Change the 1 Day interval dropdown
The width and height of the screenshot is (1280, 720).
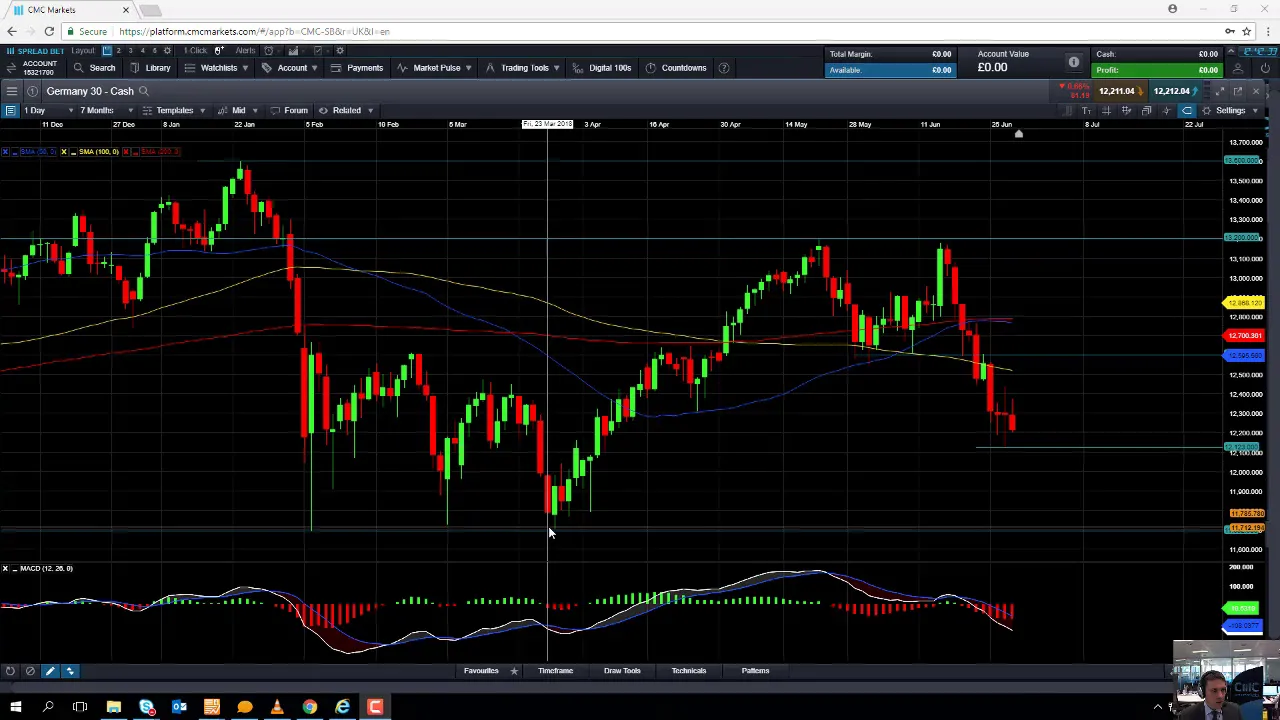48,110
